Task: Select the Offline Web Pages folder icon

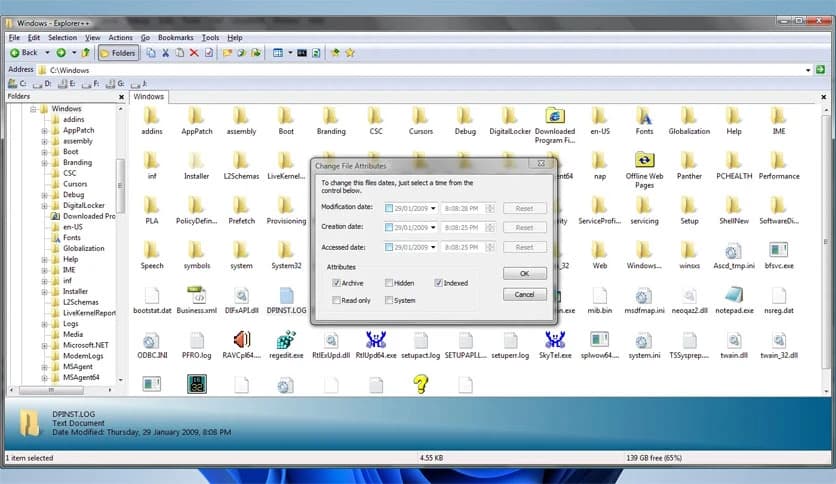Action: 645,160
